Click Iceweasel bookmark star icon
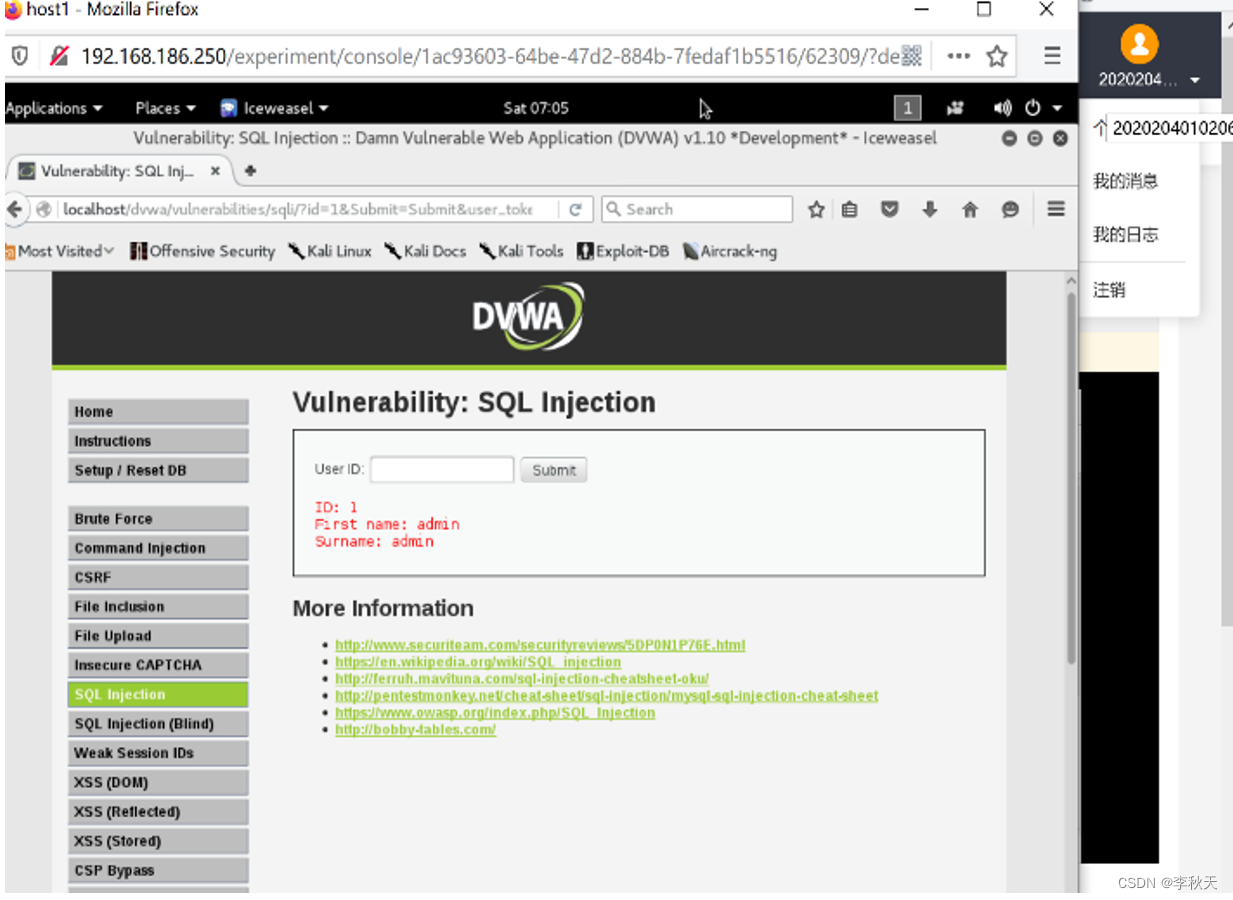This screenshot has height=900, width=1233. [816, 209]
